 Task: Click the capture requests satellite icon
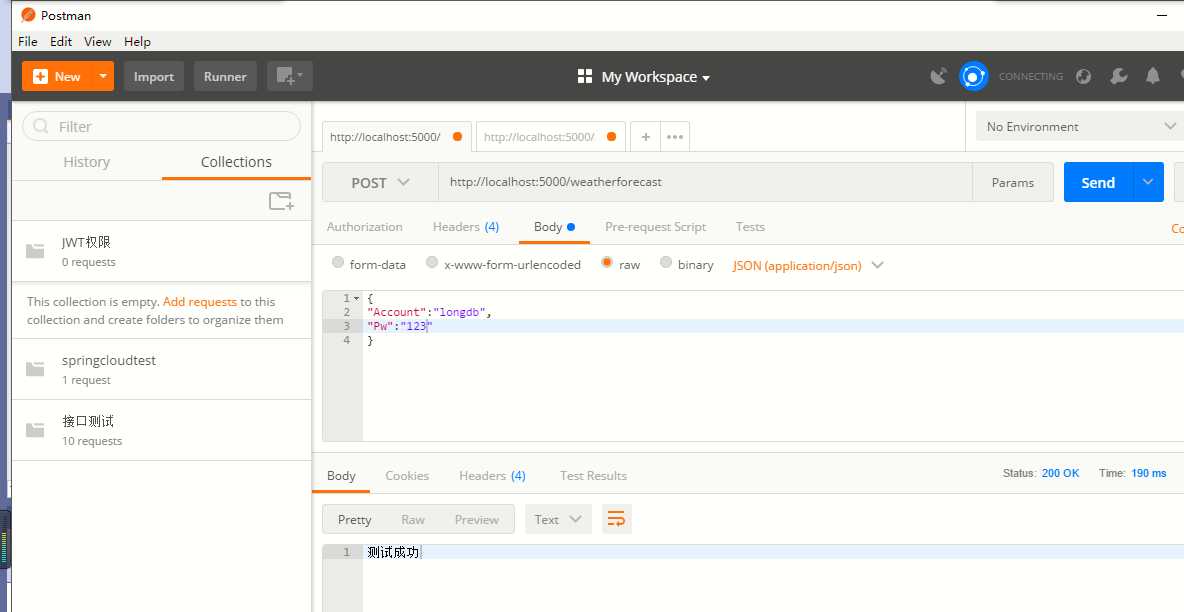point(939,76)
